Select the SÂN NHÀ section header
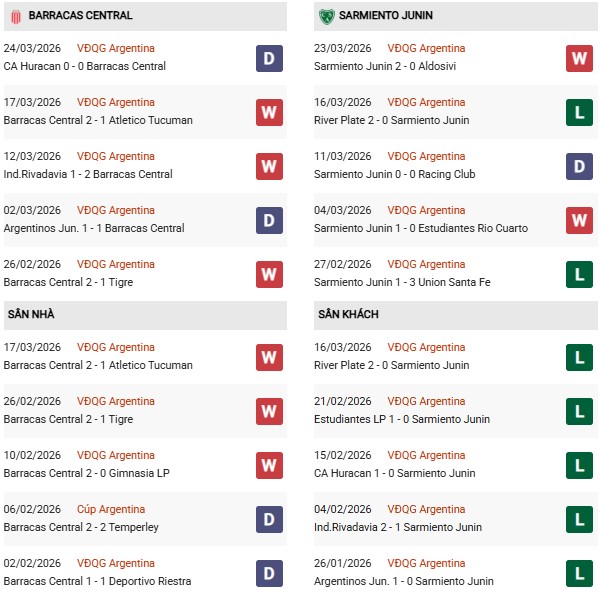This screenshot has width=600, height=594. click(31, 315)
